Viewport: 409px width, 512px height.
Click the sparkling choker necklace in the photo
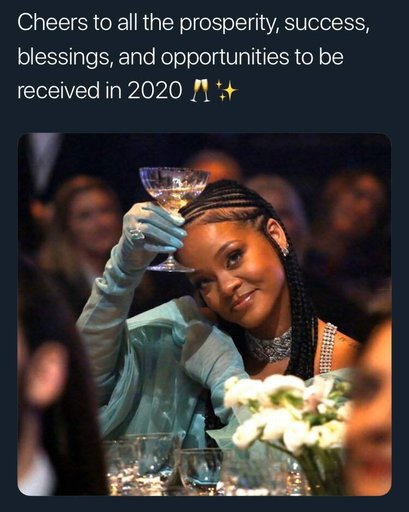[x=270, y=346]
